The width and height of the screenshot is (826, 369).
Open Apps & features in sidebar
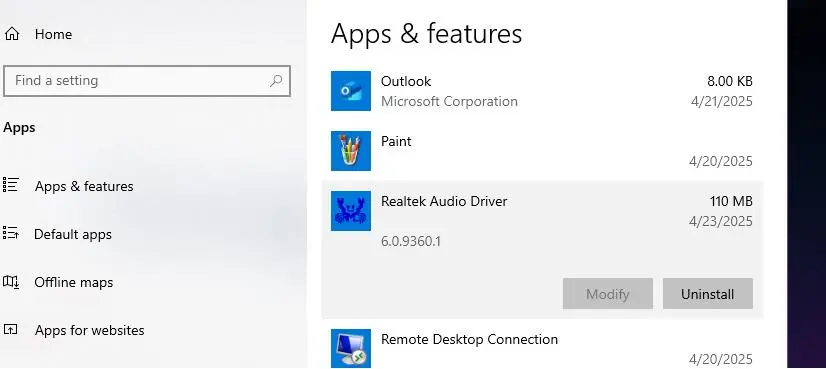coord(84,186)
